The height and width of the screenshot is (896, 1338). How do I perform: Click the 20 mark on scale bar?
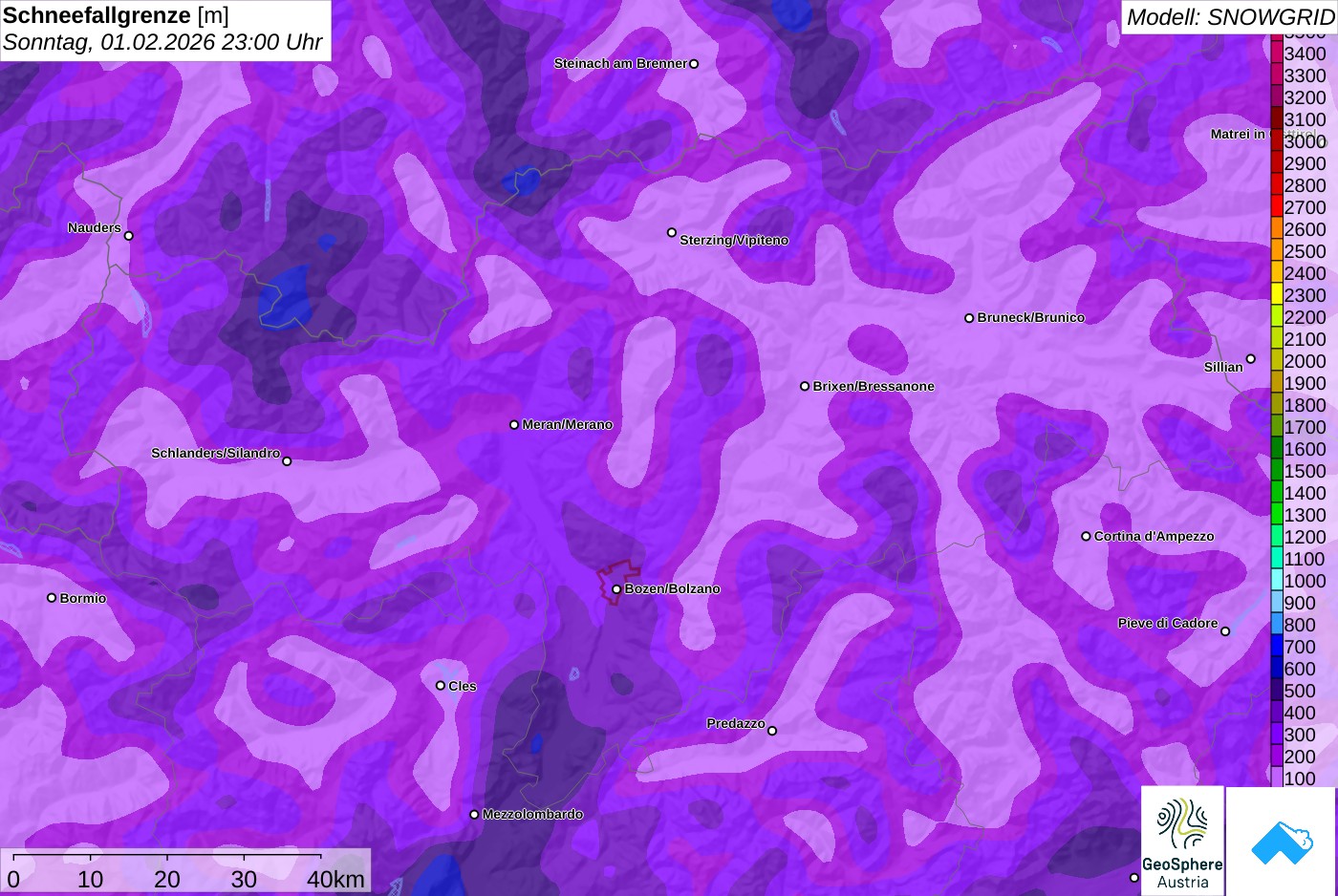pos(167,880)
